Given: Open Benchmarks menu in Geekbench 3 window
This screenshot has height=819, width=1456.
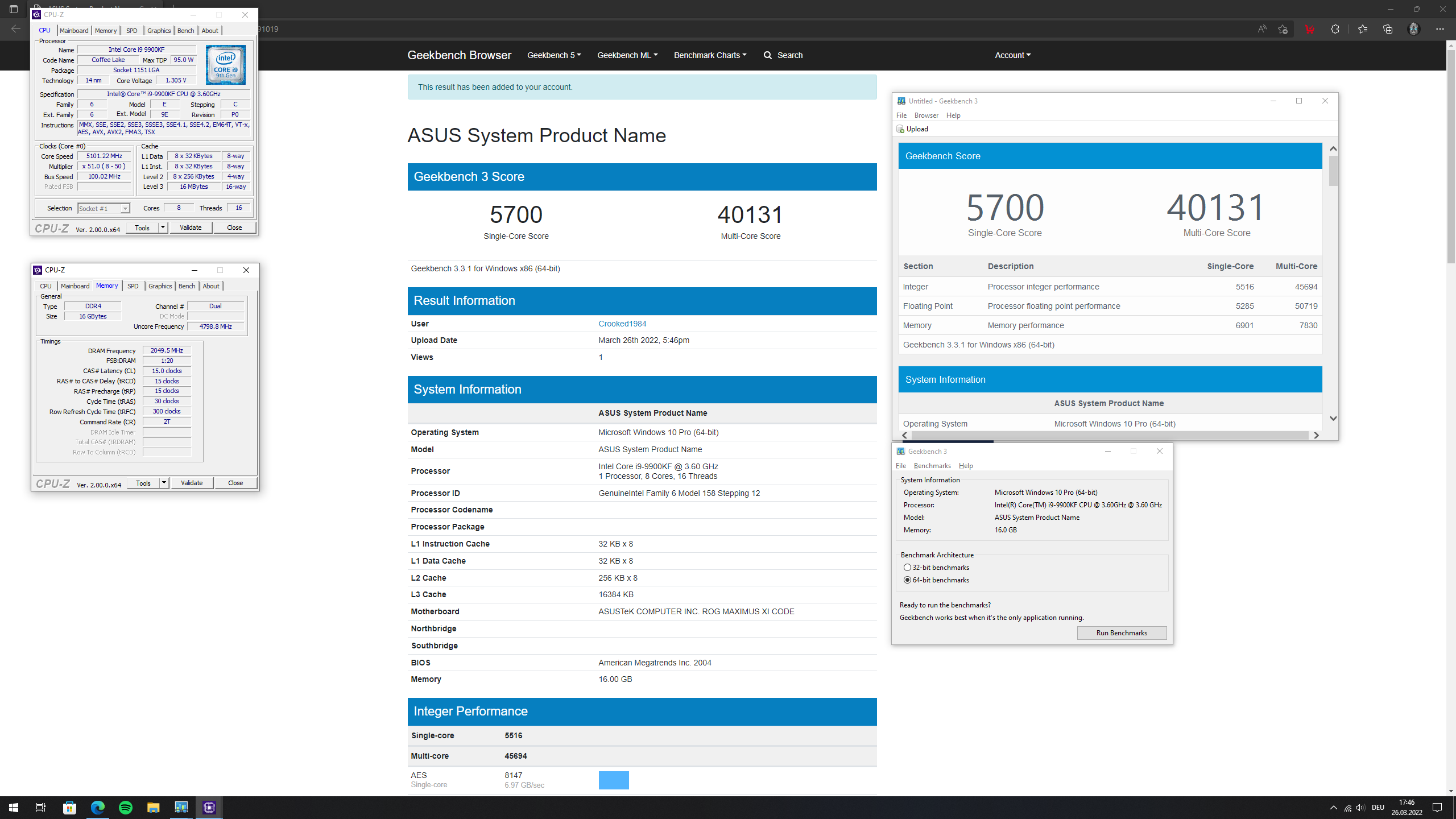Looking at the screenshot, I should (932, 466).
